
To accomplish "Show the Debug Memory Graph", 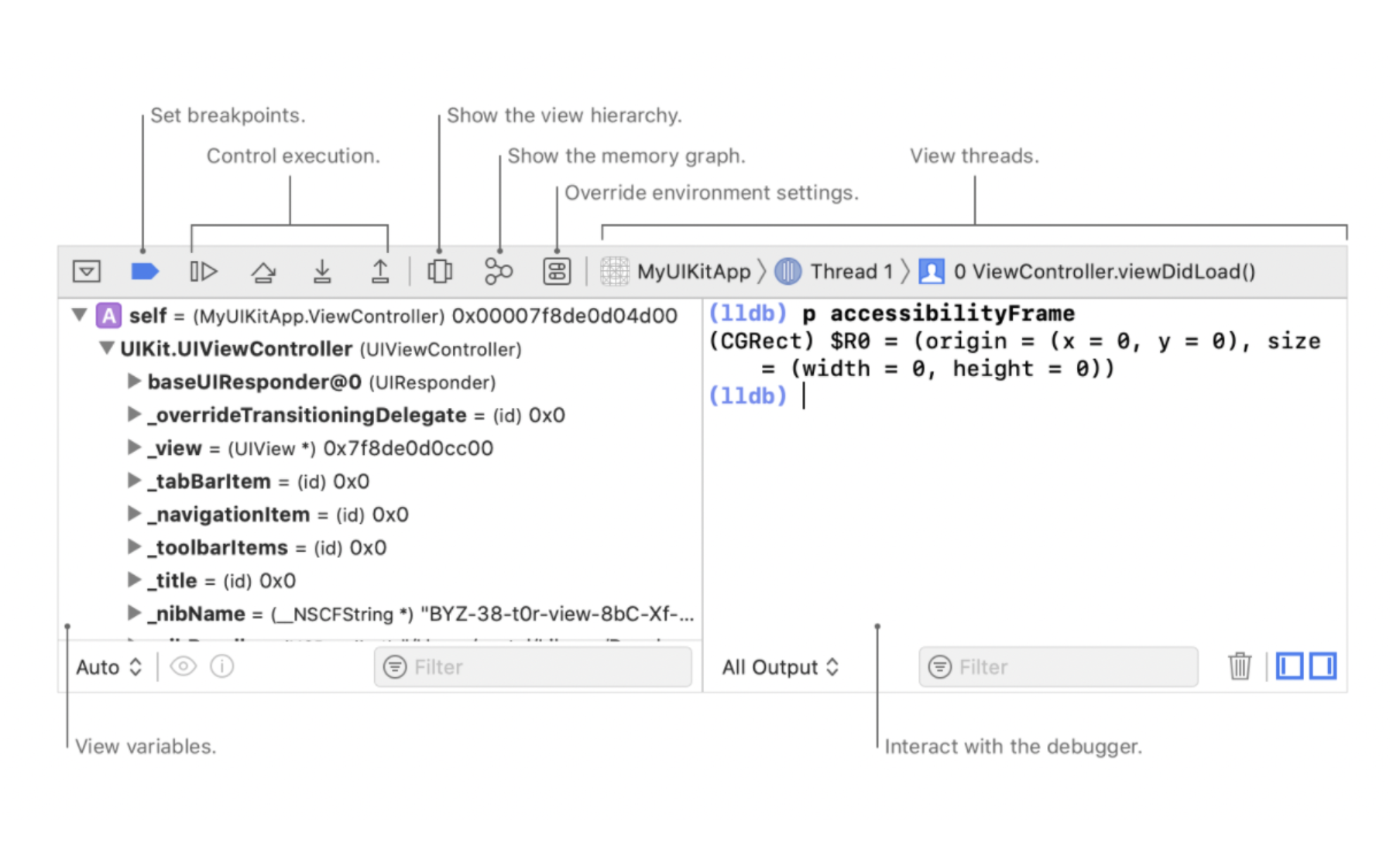I will tap(498, 272).
